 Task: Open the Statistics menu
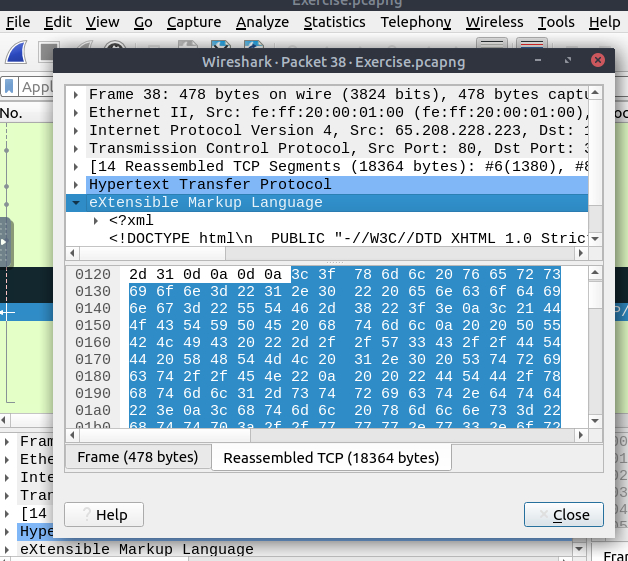coord(334,22)
